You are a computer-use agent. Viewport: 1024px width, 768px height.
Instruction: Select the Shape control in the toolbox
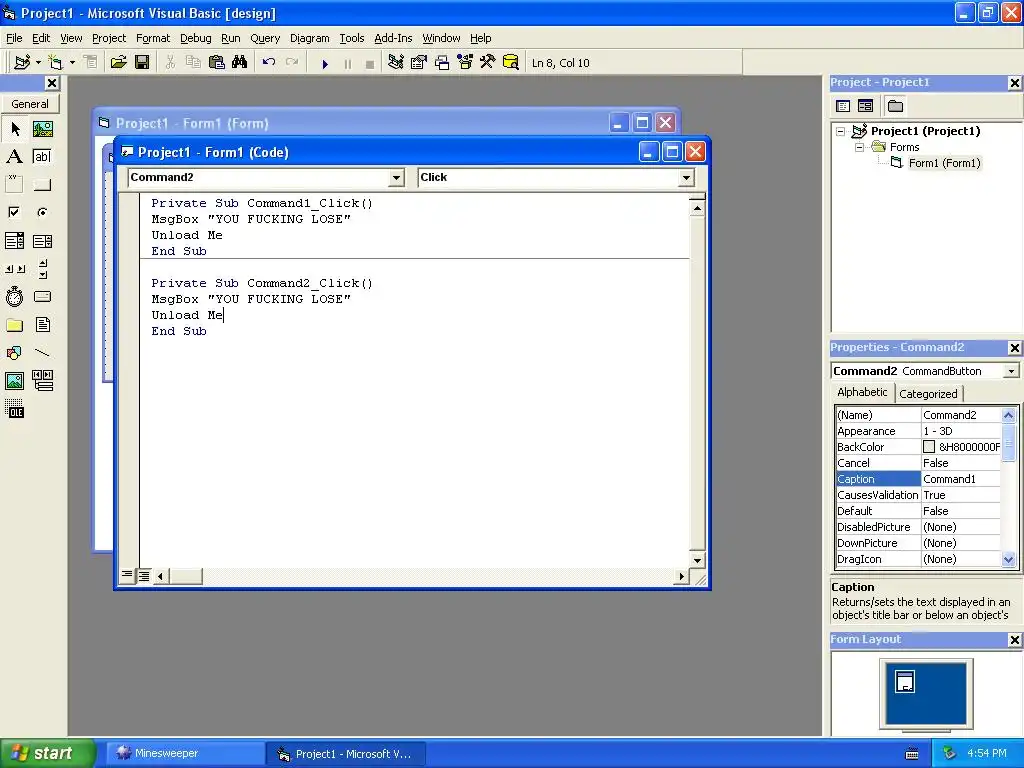click(14, 353)
